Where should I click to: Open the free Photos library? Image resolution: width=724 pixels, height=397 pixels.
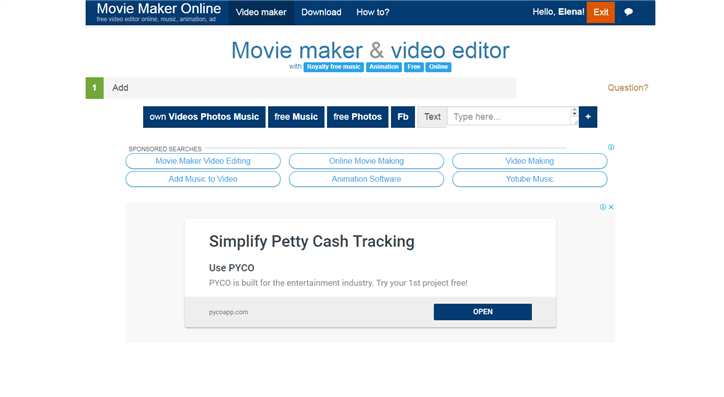tap(357, 117)
